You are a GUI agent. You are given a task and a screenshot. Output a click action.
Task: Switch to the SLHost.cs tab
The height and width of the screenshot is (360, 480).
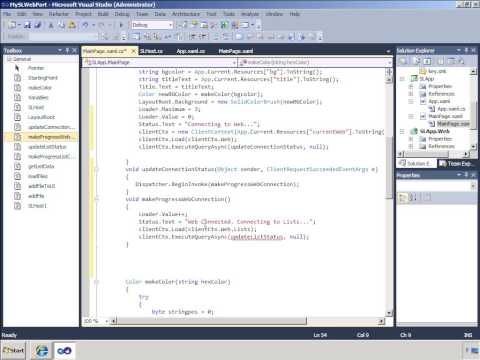point(151,51)
